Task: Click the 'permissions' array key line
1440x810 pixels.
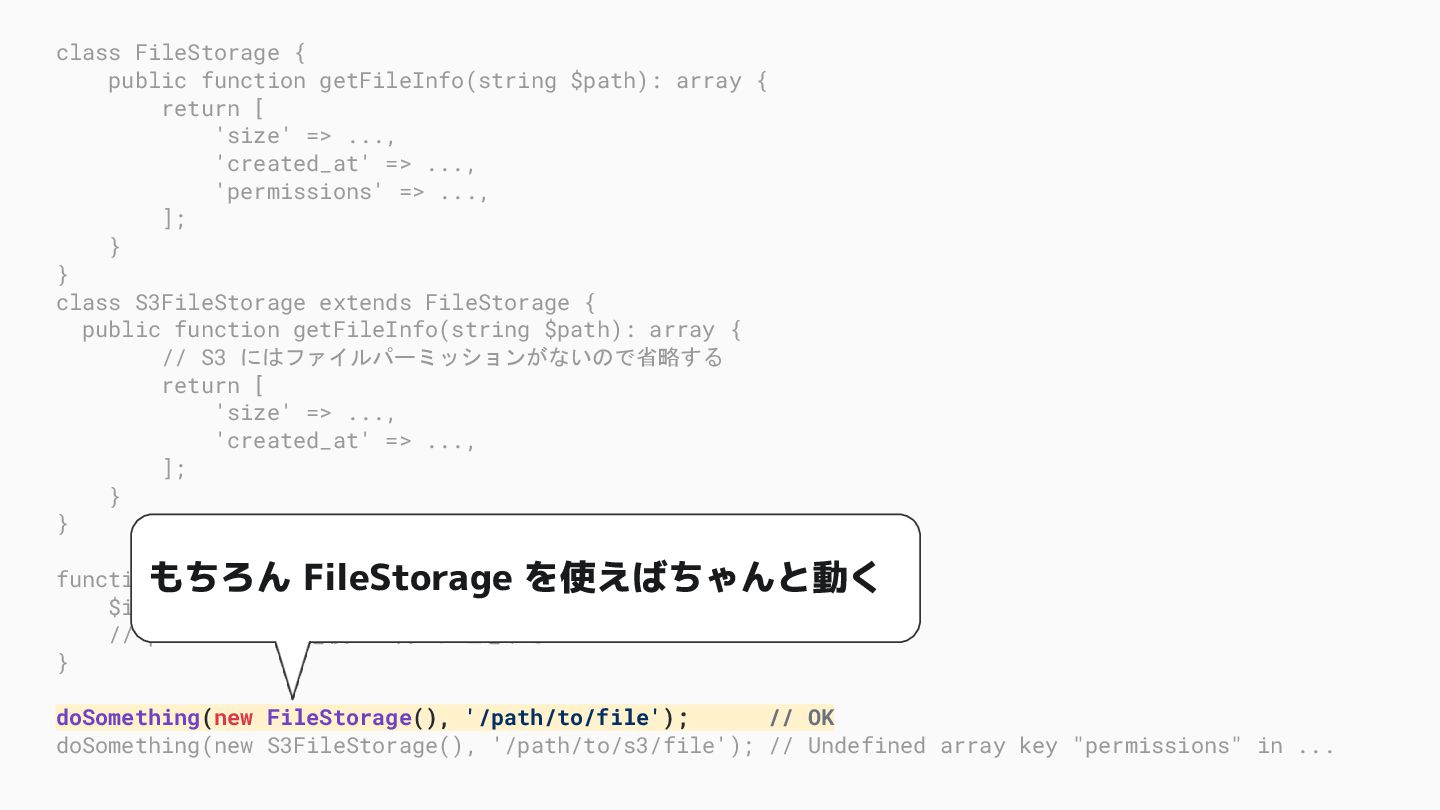Action: click(352, 192)
